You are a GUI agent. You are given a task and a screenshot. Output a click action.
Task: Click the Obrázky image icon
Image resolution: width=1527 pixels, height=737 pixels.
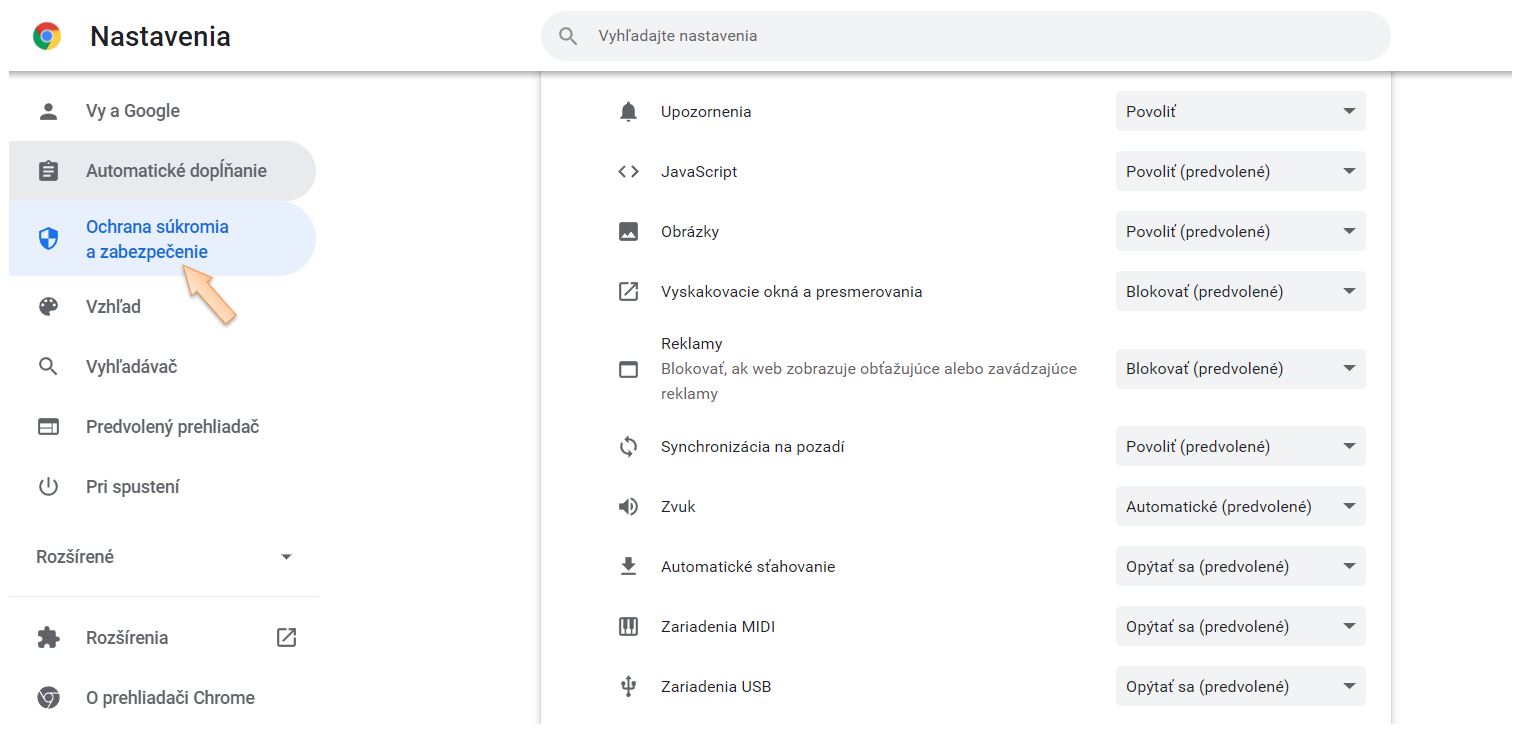coord(628,232)
